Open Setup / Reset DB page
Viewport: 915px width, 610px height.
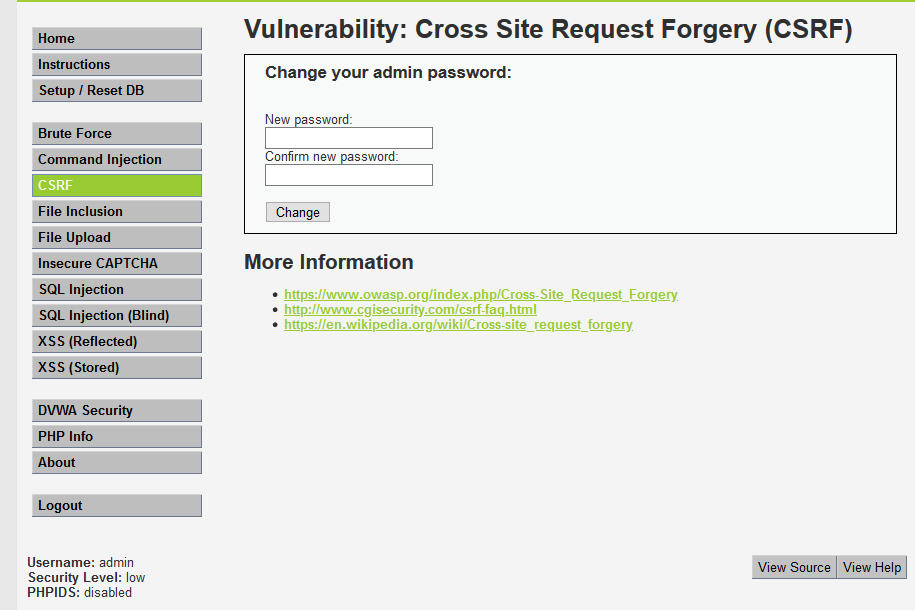tap(116, 91)
